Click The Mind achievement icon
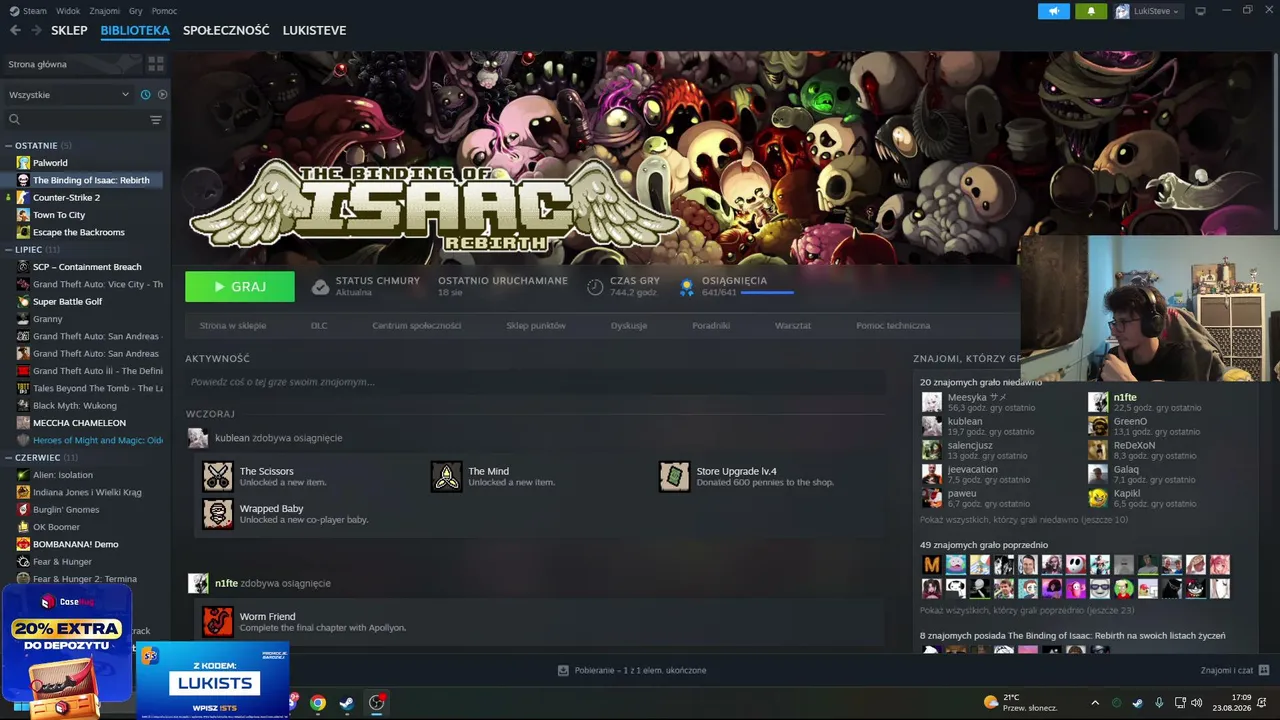Screen dimensions: 1280x720 pyautogui.click(x=447, y=476)
